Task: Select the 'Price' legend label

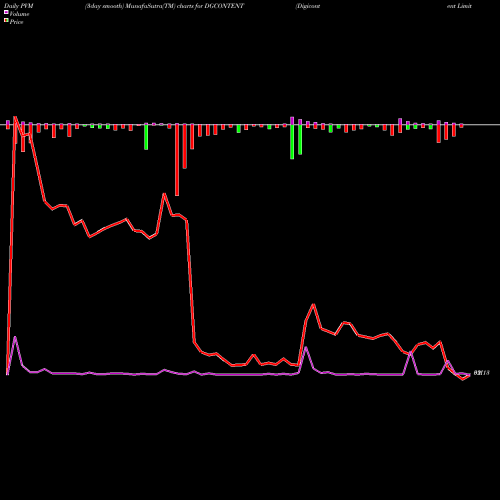Action: (x=16, y=22)
